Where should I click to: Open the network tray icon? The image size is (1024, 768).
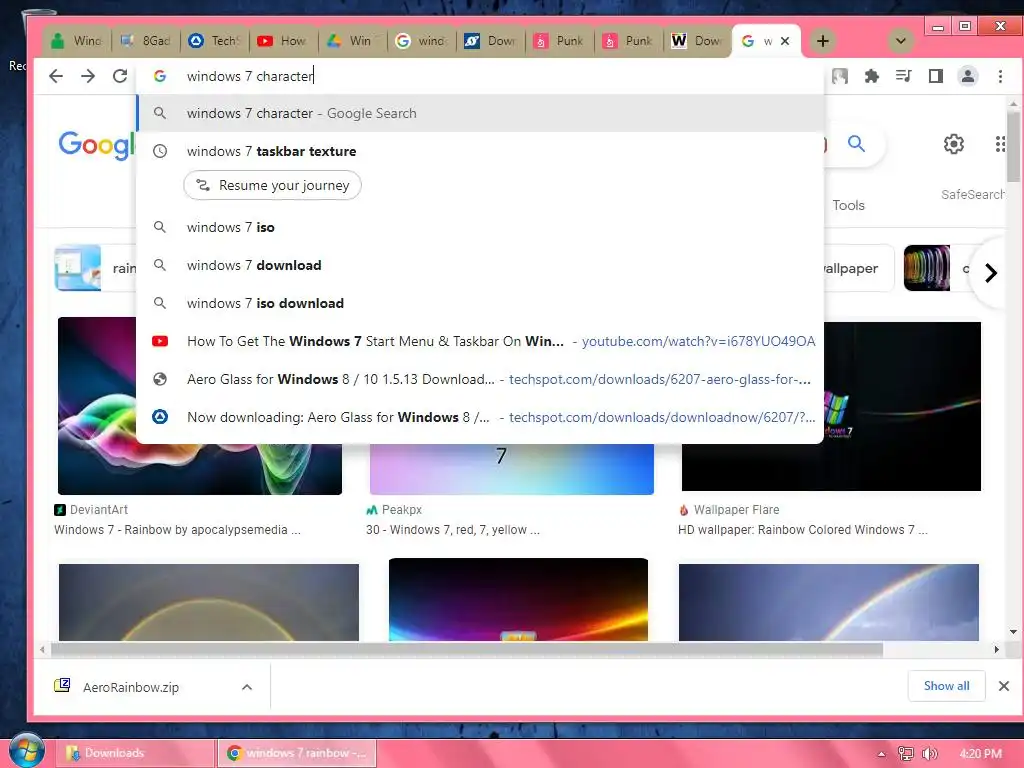tap(906, 754)
